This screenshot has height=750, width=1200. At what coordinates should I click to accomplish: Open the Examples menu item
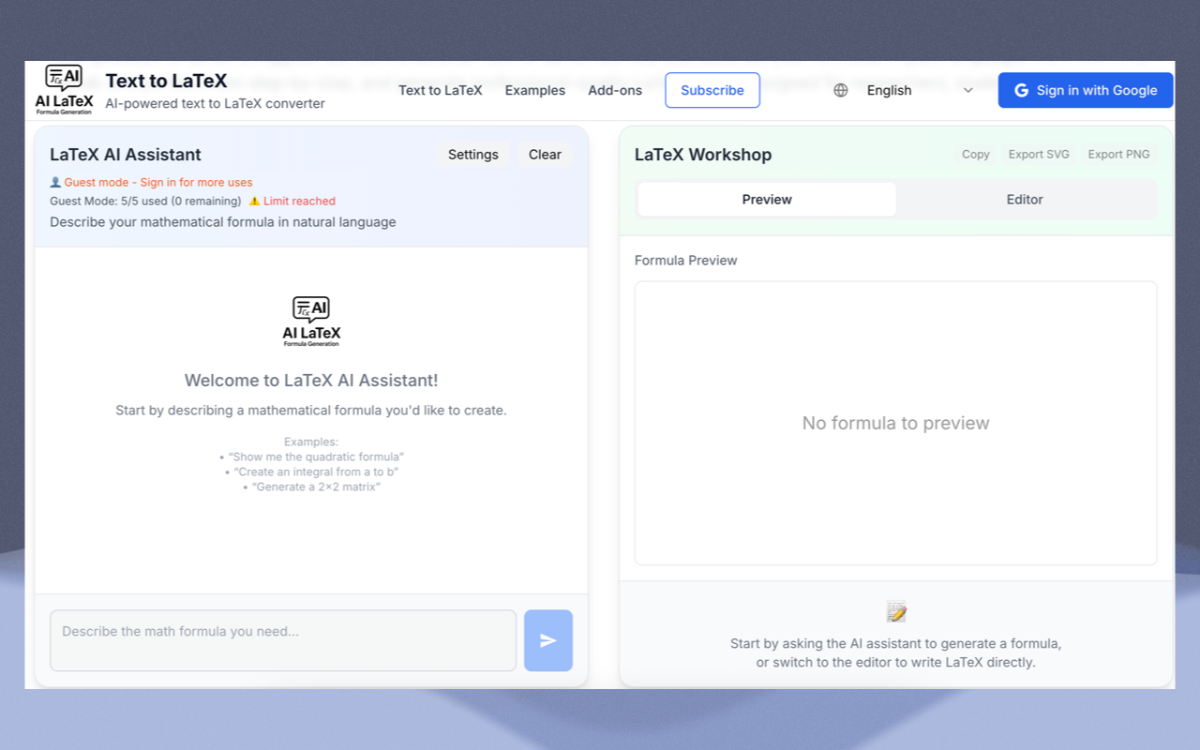pos(535,90)
